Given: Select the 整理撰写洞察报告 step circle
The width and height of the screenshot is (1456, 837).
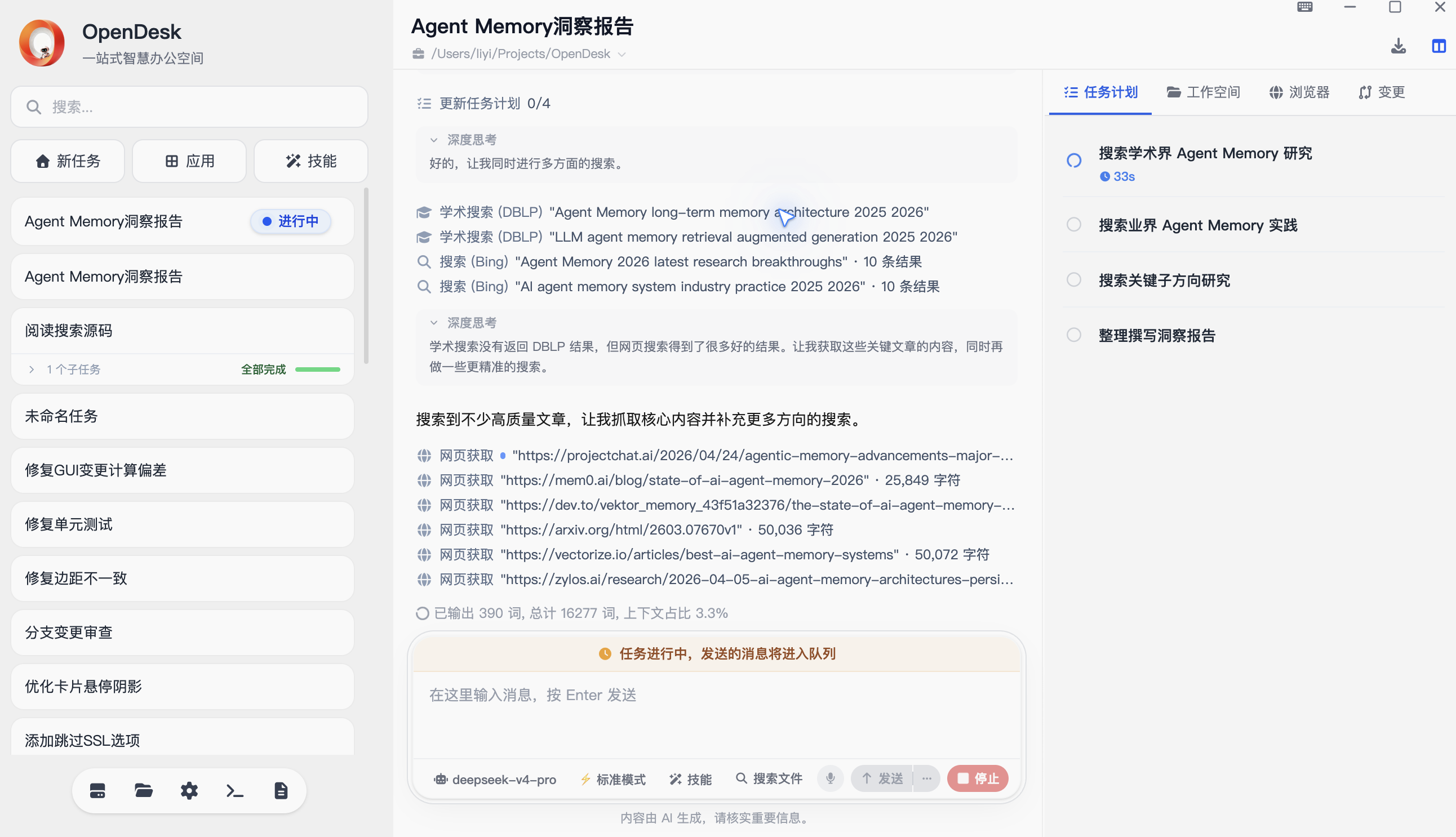Looking at the screenshot, I should (1073, 335).
